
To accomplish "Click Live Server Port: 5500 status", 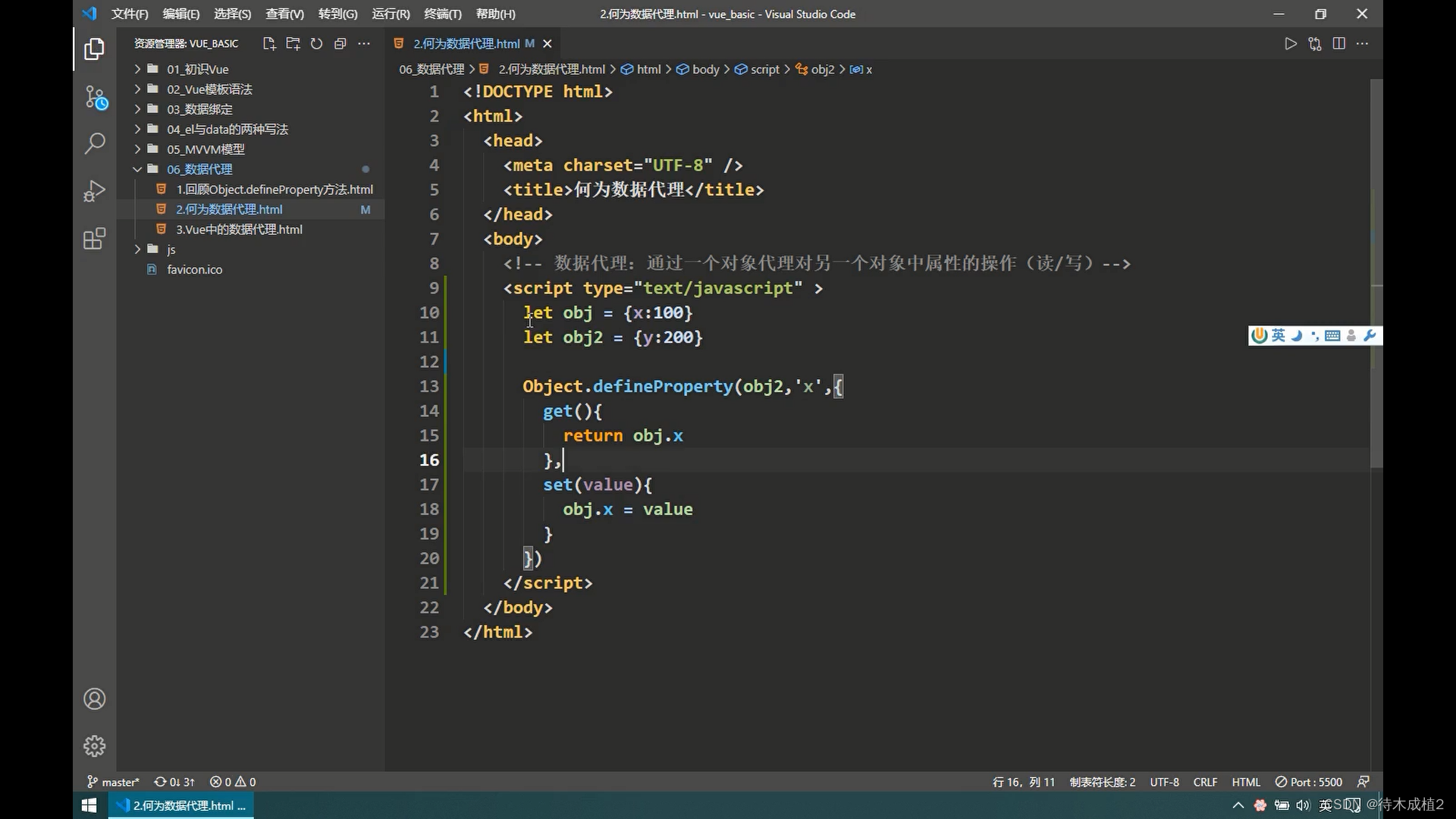I will (1309, 782).
